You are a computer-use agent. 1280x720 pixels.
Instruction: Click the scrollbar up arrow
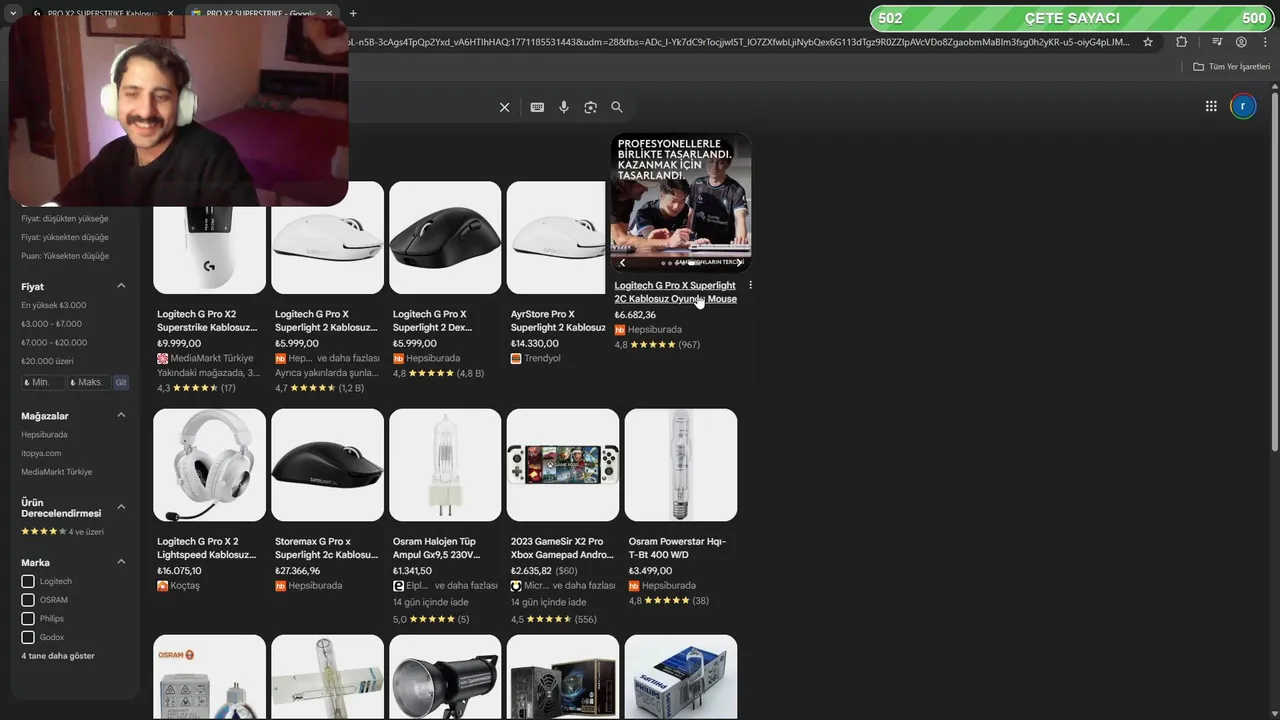coord(1274,87)
